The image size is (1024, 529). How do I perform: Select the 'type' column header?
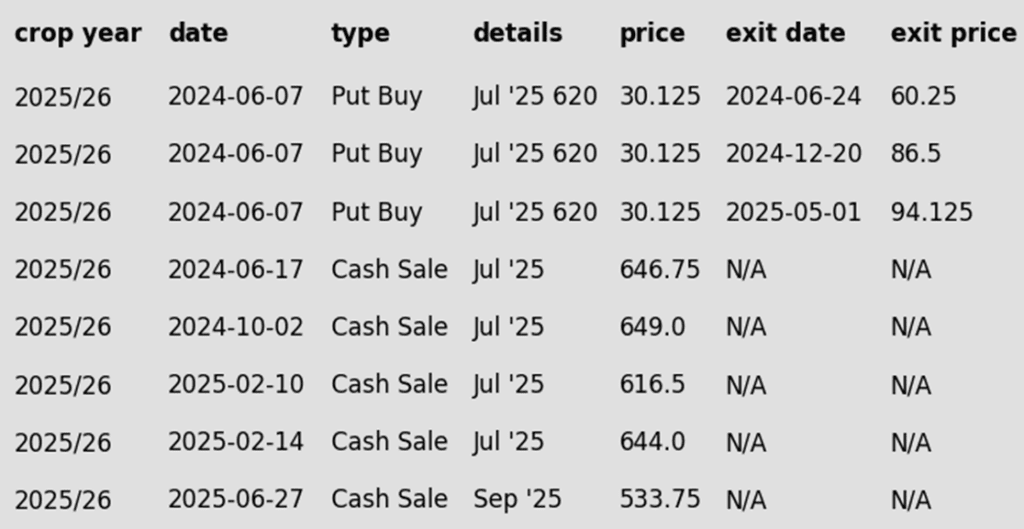(x=360, y=33)
